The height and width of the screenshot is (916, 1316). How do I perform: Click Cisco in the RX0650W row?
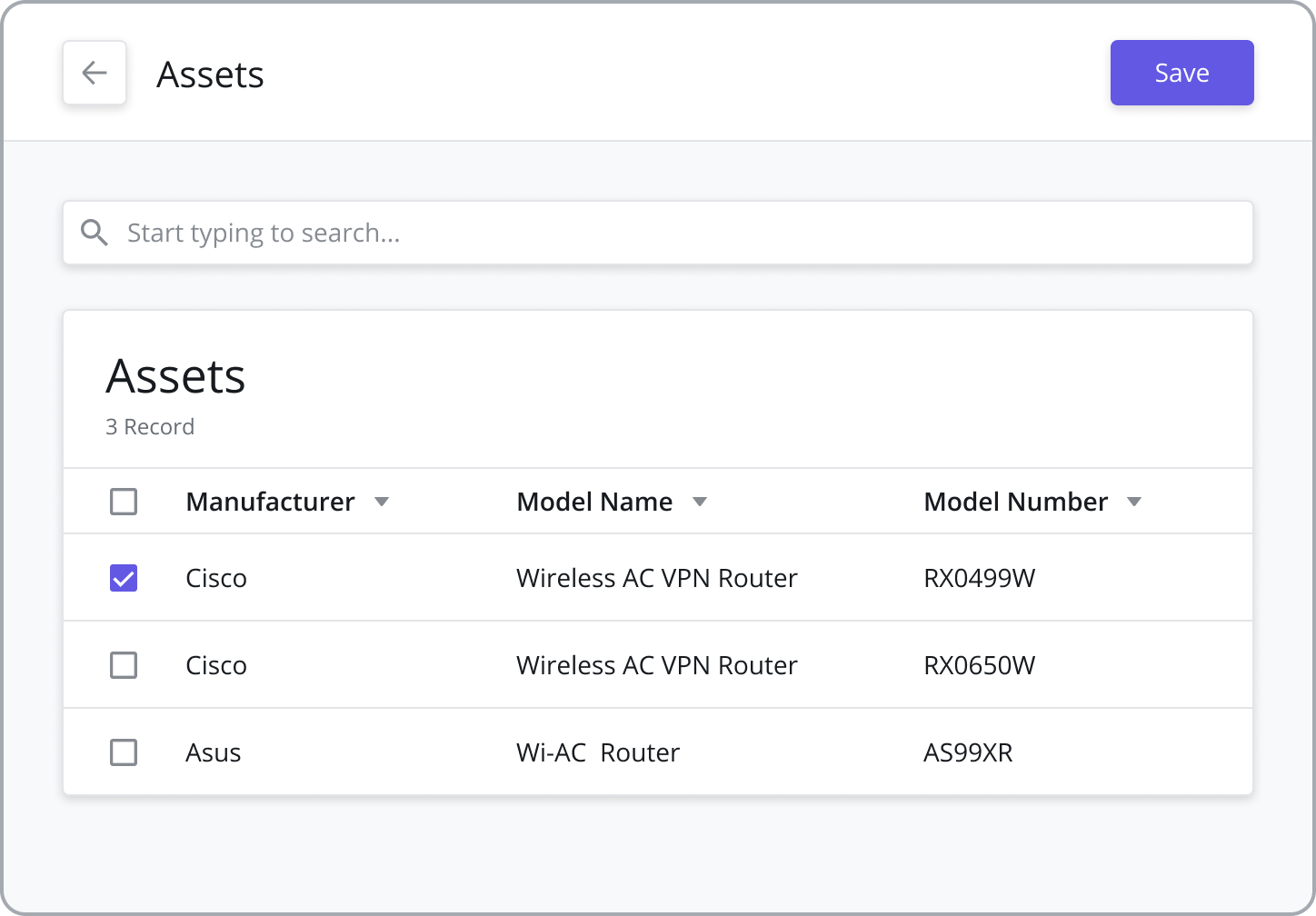216,665
